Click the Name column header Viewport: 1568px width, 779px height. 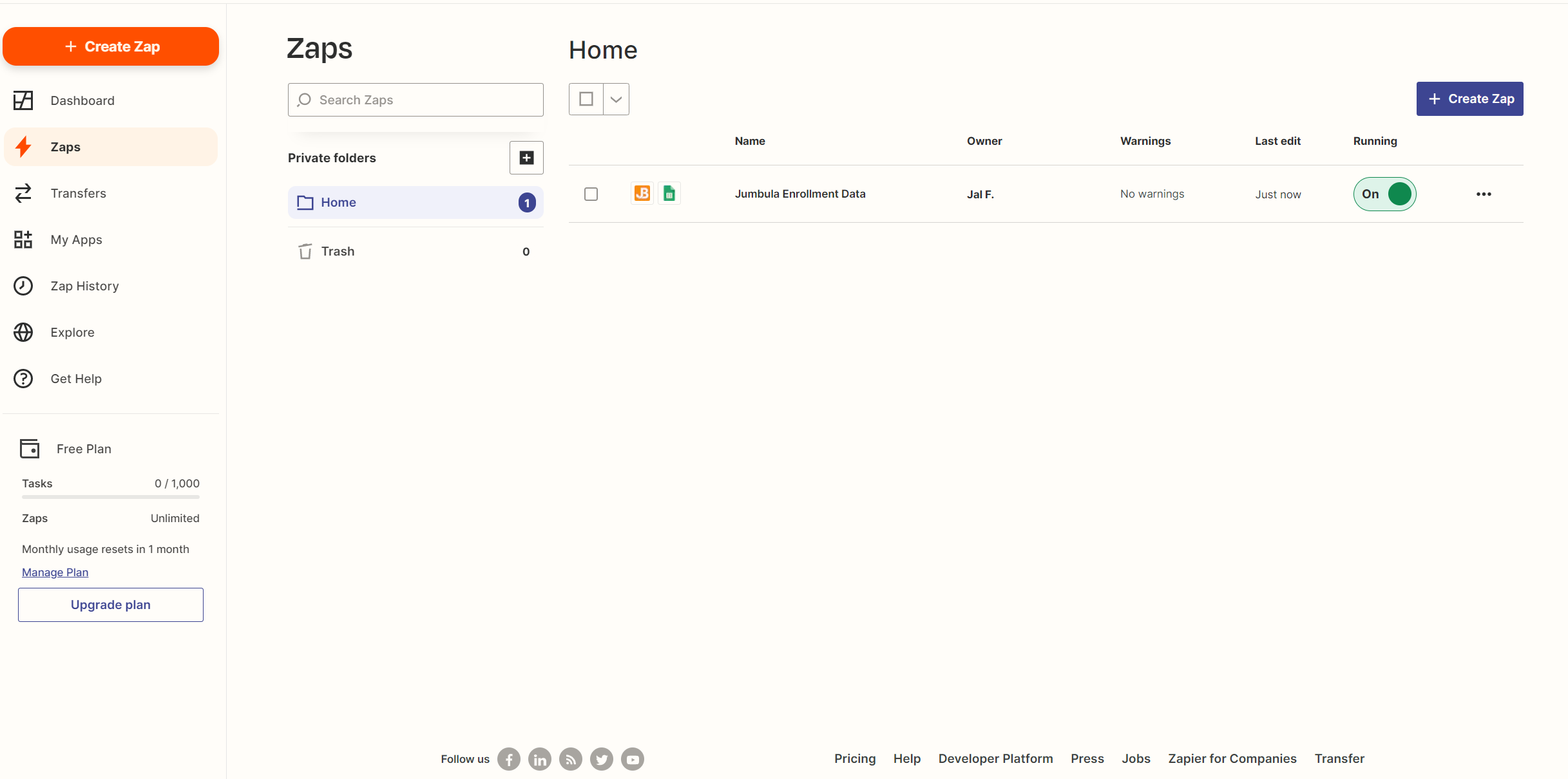[750, 141]
